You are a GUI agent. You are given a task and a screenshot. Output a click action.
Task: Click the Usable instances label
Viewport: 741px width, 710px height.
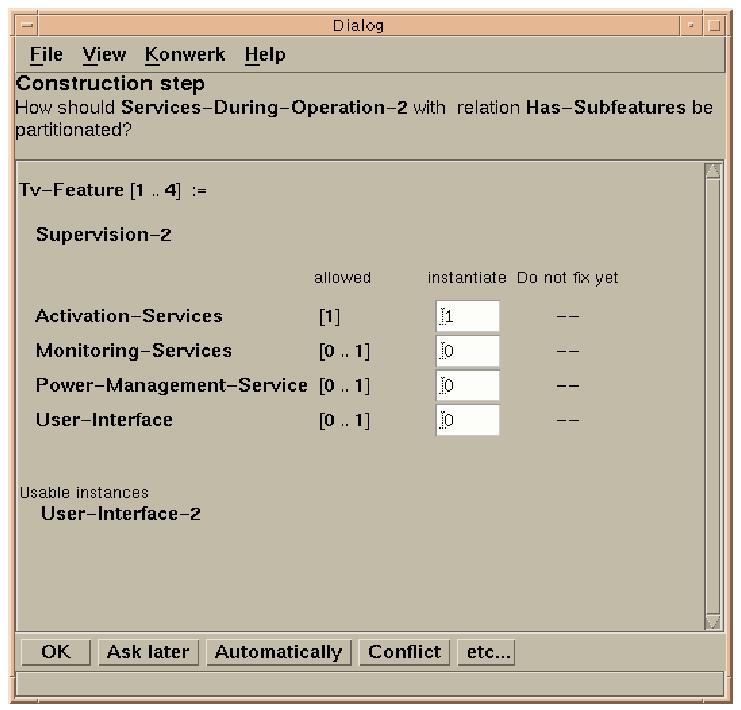[x=84, y=493]
